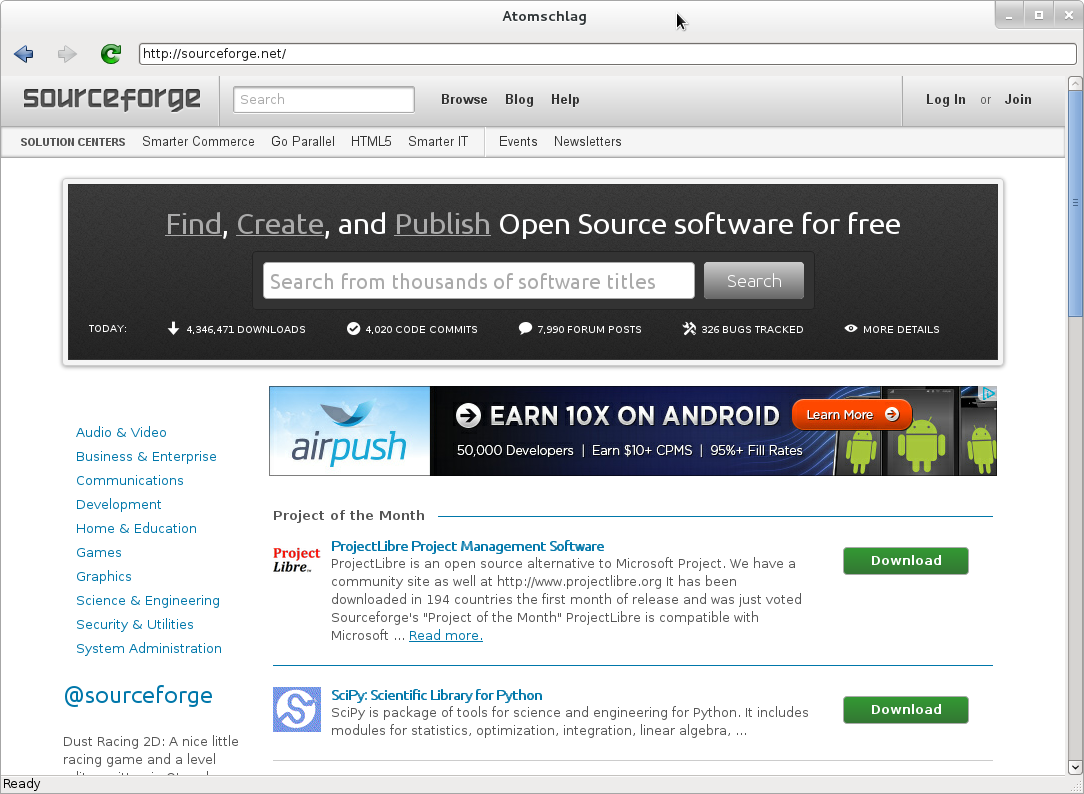Click the forward navigation arrow
Viewport: 1084px width, 794px height.
point(66,54)
